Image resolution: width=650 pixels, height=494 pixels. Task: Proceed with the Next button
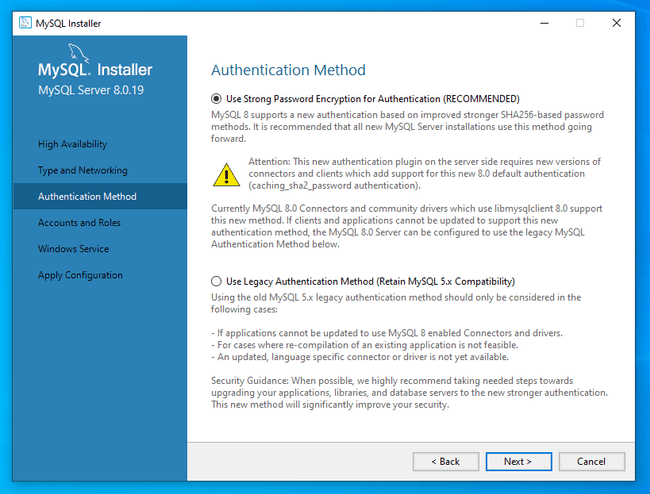pos(517,461)
